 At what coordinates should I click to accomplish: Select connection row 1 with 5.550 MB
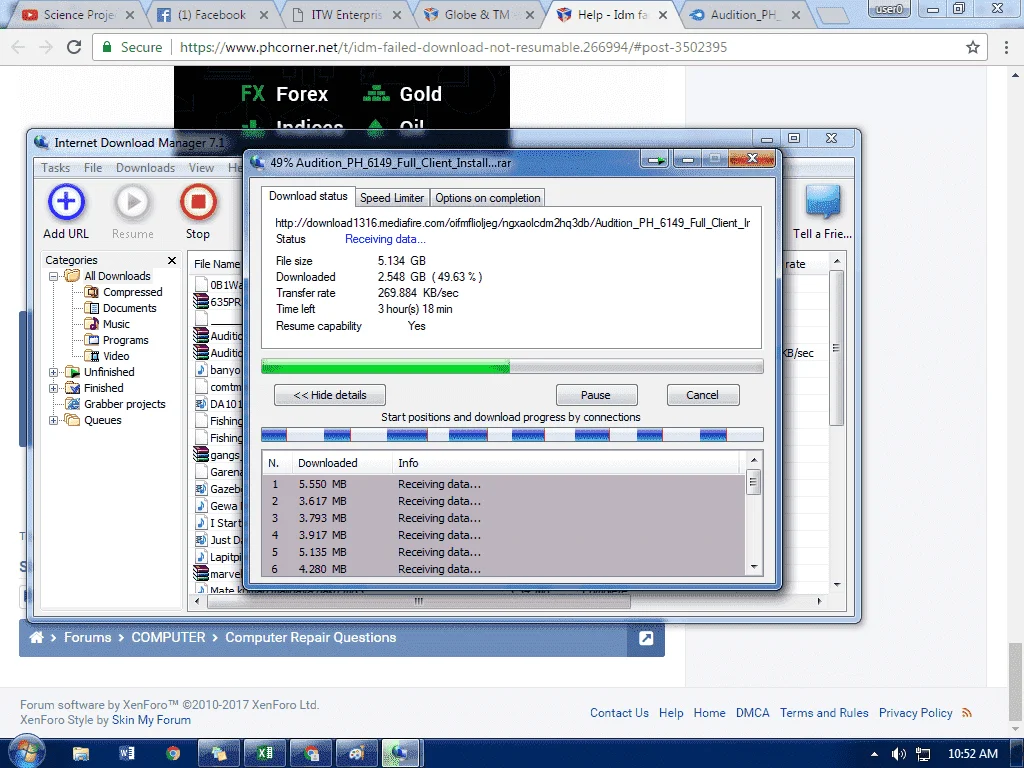(504, 485)
